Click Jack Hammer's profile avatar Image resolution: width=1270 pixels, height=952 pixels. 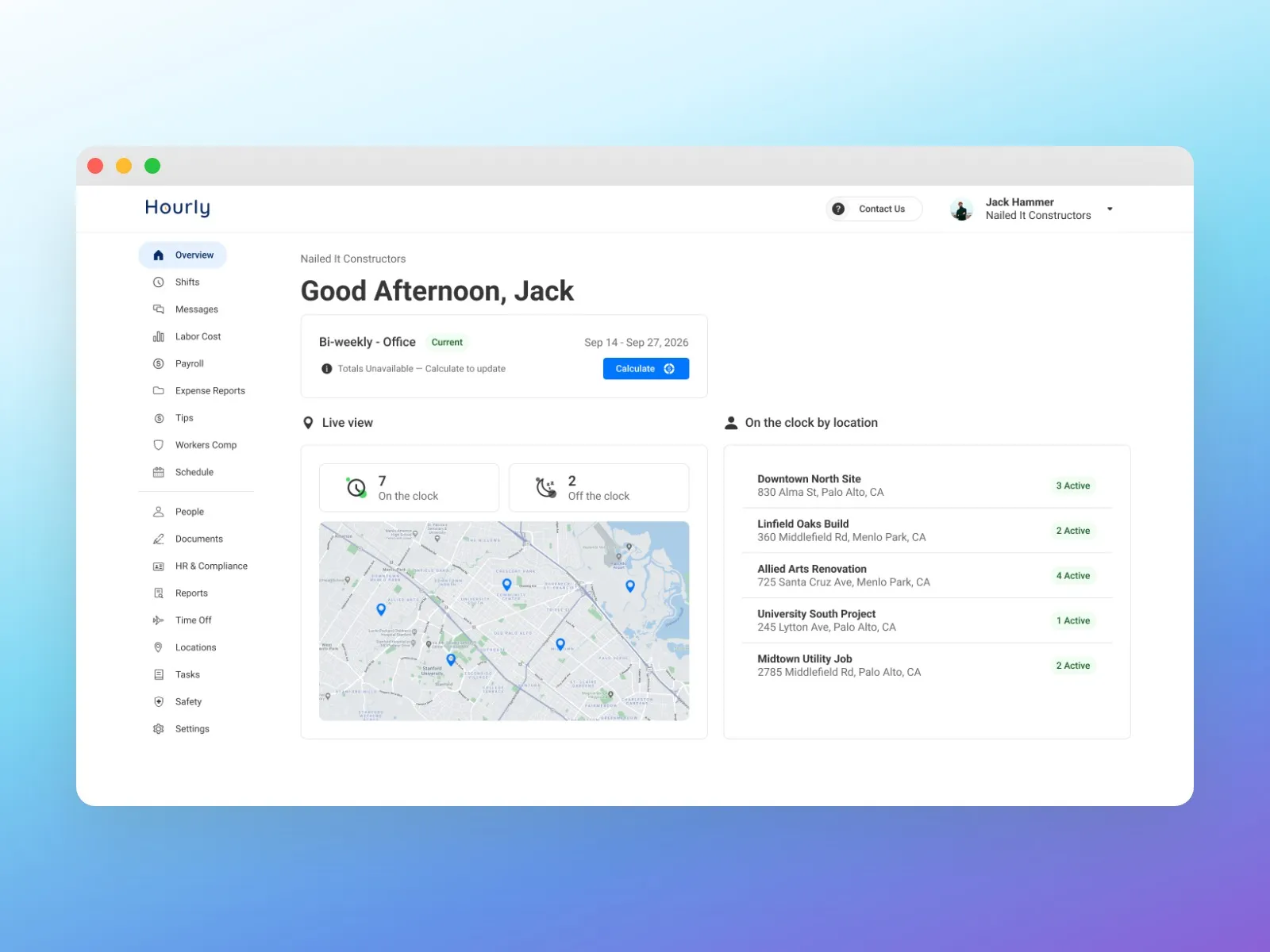(962, 209)
